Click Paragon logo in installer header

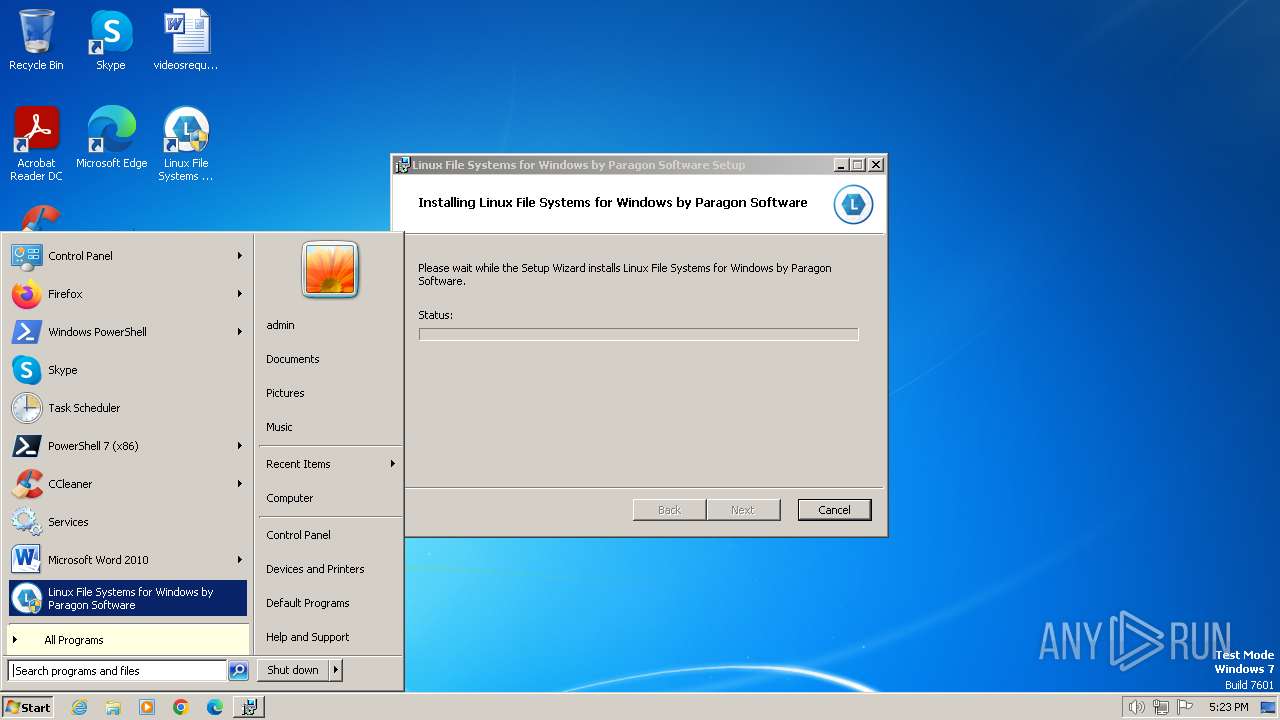click(853, 204)
